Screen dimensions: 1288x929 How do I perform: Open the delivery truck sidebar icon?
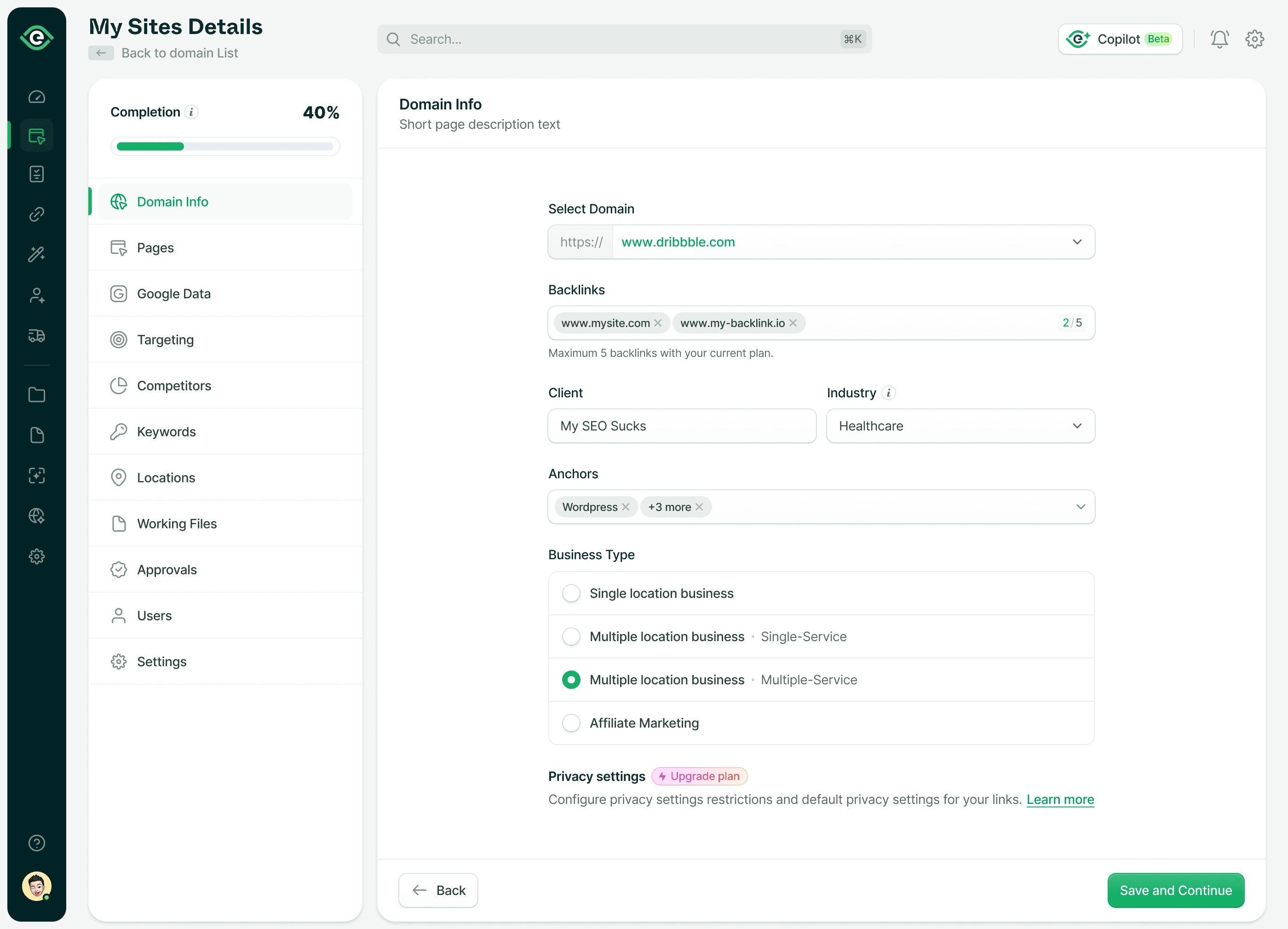37,336
